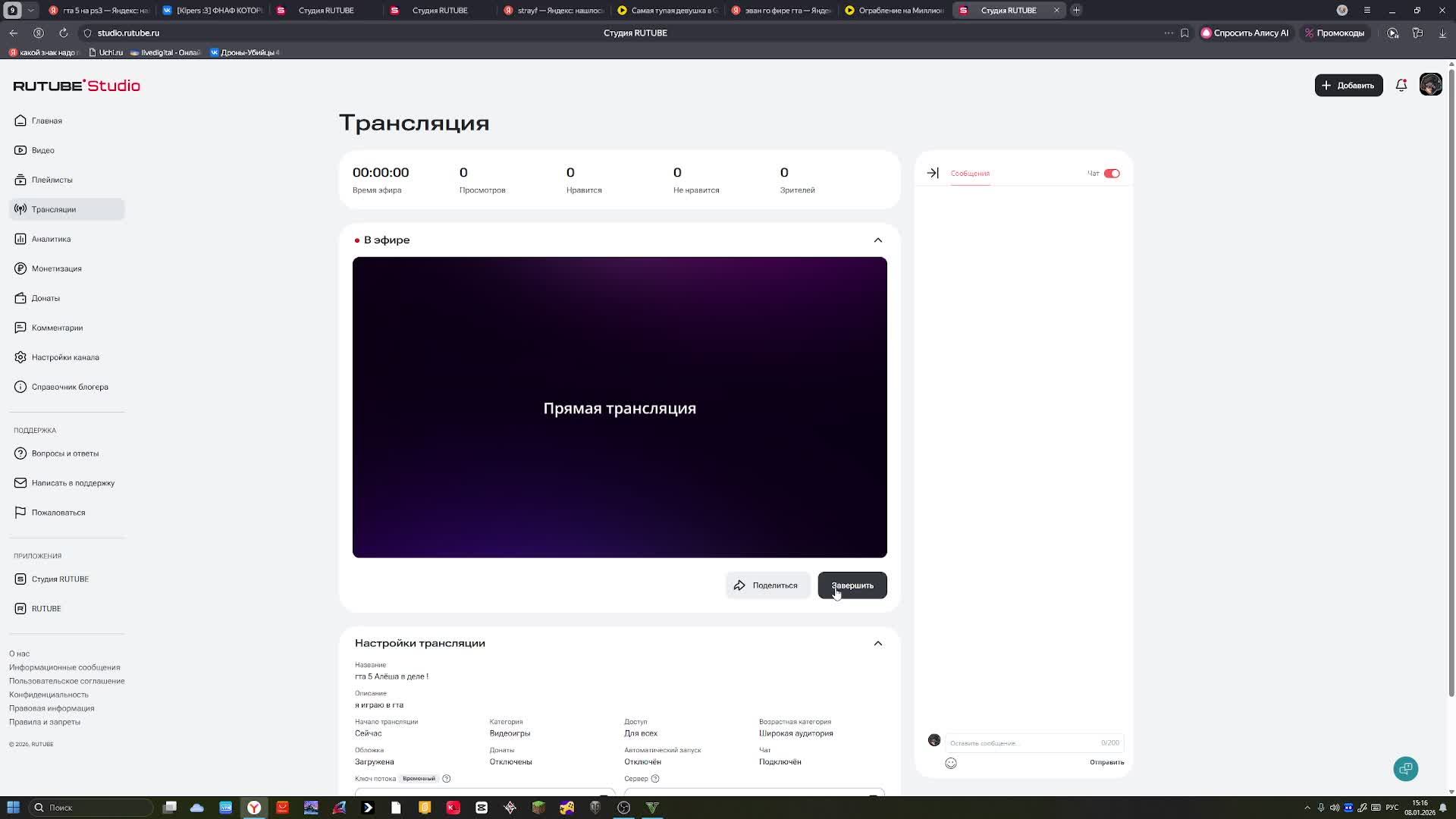
Task: Bookmark the page using the address bar icon
Action: point(1185,33)
